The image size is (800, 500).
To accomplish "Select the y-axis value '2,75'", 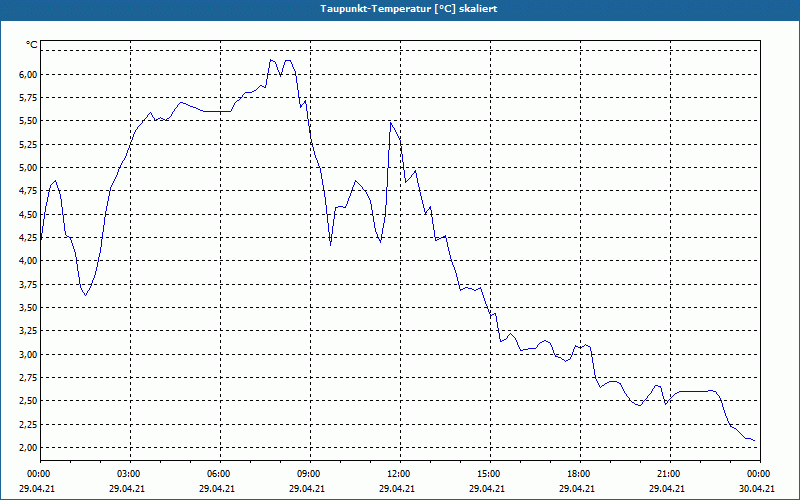I will pos(29,377).
